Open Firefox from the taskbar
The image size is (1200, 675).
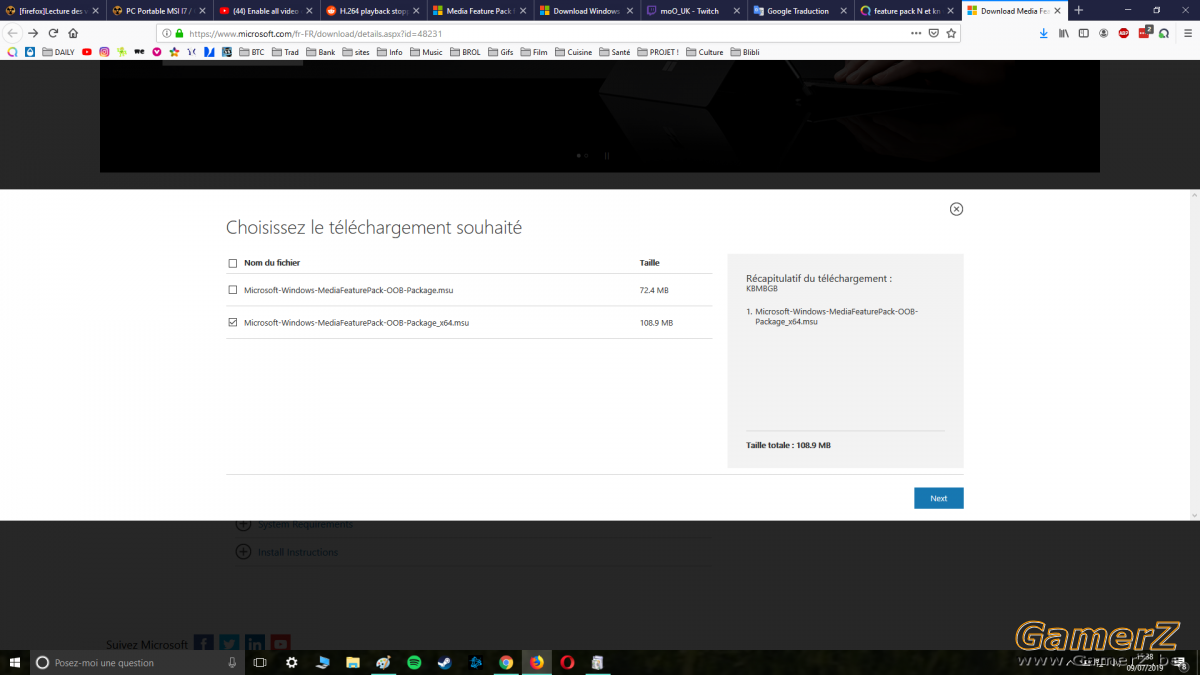[537, 662]
